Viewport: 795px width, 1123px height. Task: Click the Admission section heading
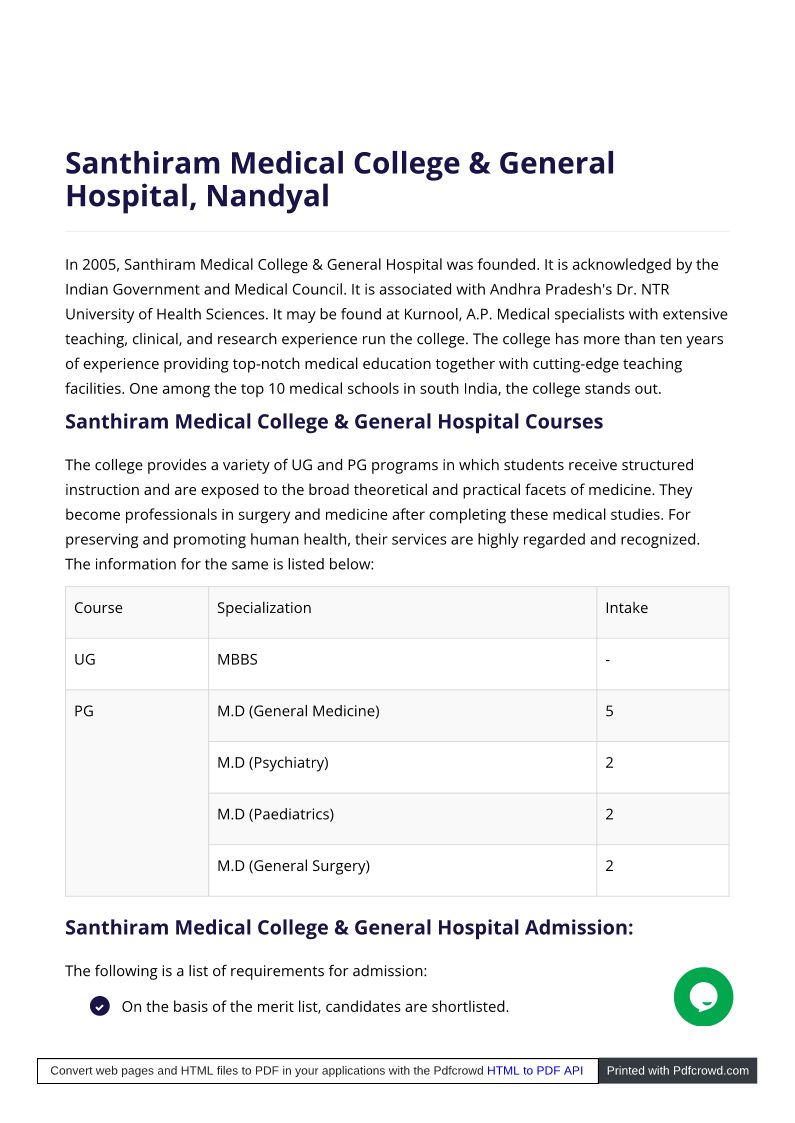pos(349,927)
